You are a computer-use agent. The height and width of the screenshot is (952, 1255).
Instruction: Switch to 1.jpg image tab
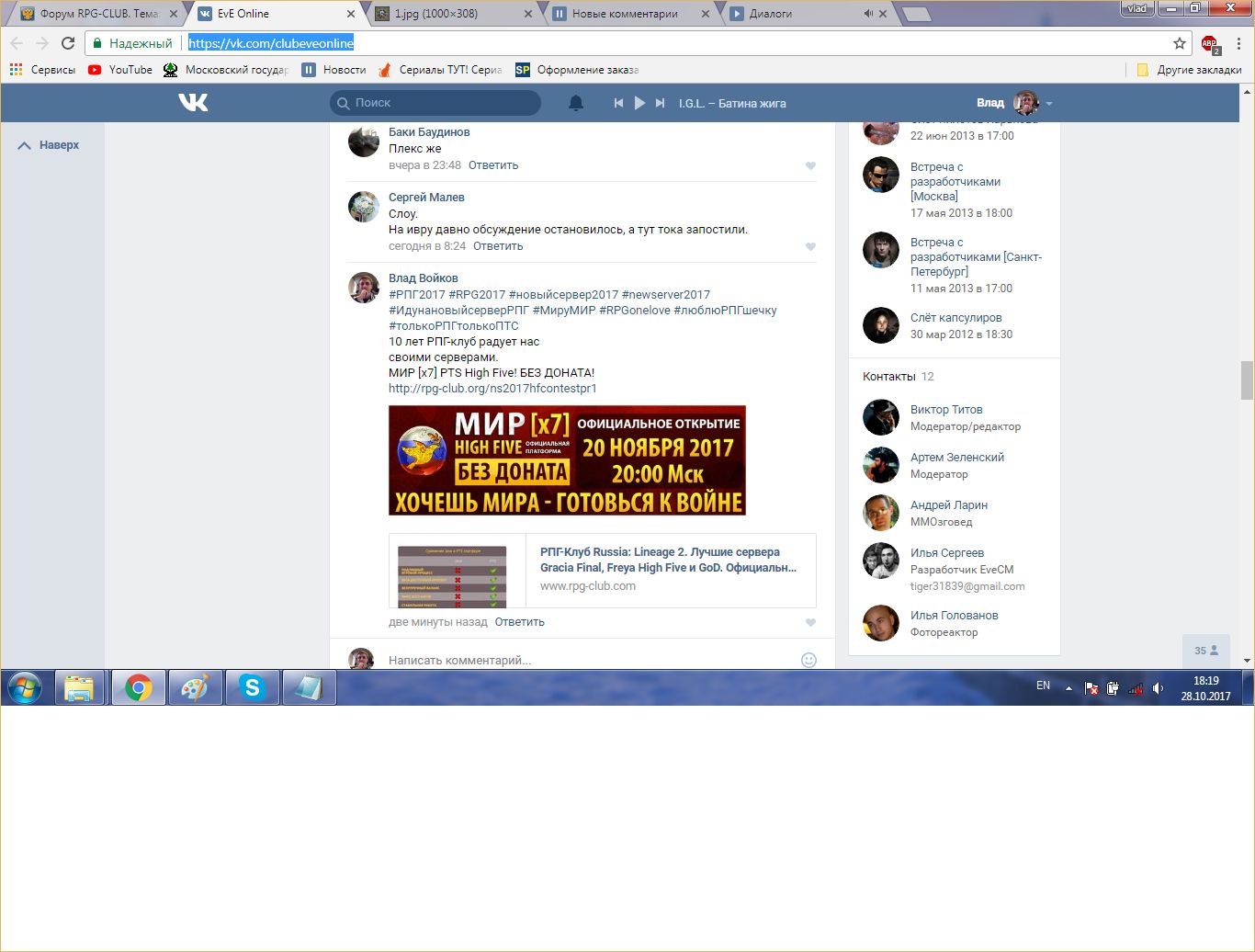tap(454, 14)
